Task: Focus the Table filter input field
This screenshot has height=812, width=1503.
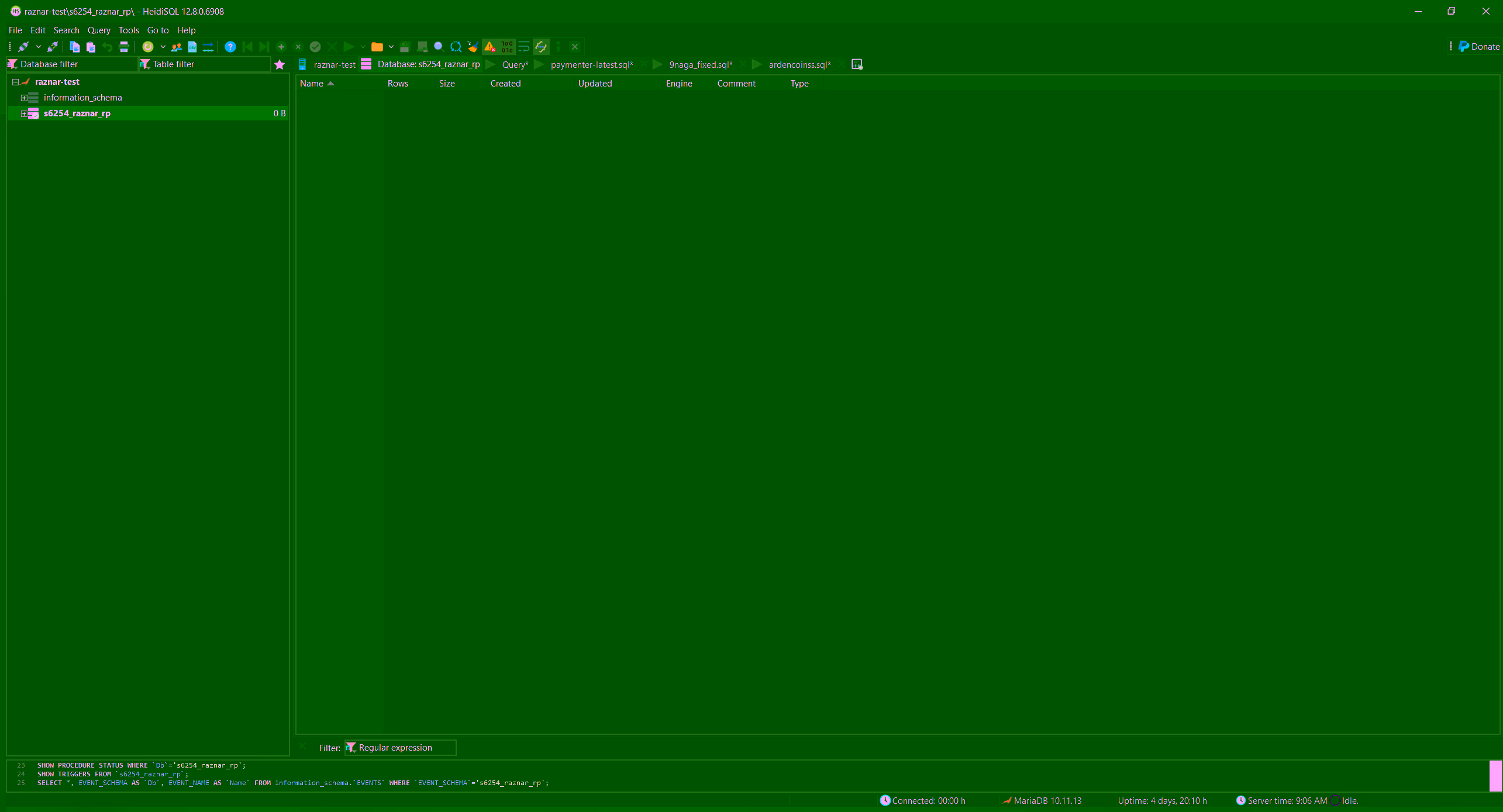Action: 205,64
